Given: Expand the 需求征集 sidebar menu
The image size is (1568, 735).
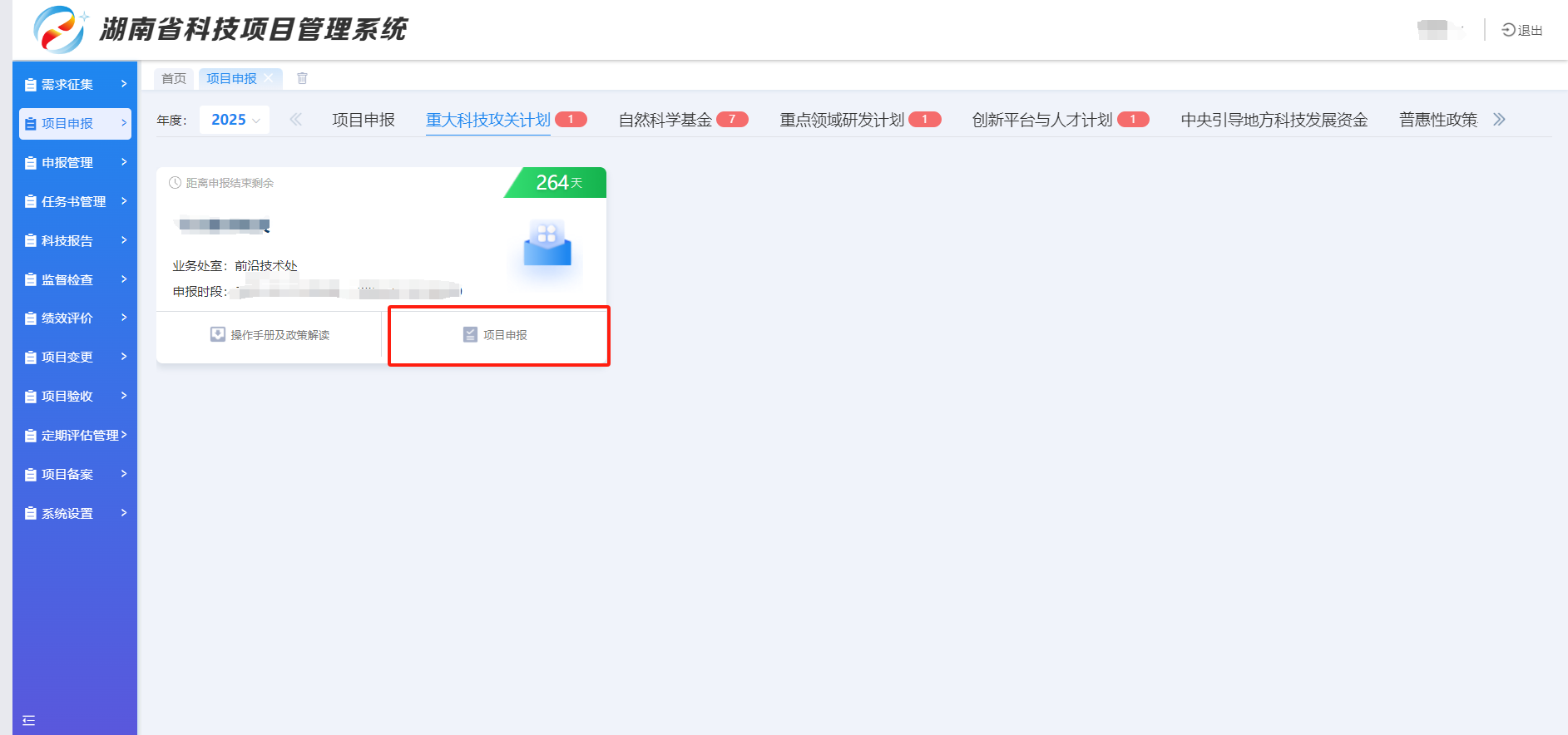Looking at the screenshot, I should coord(75,84).
